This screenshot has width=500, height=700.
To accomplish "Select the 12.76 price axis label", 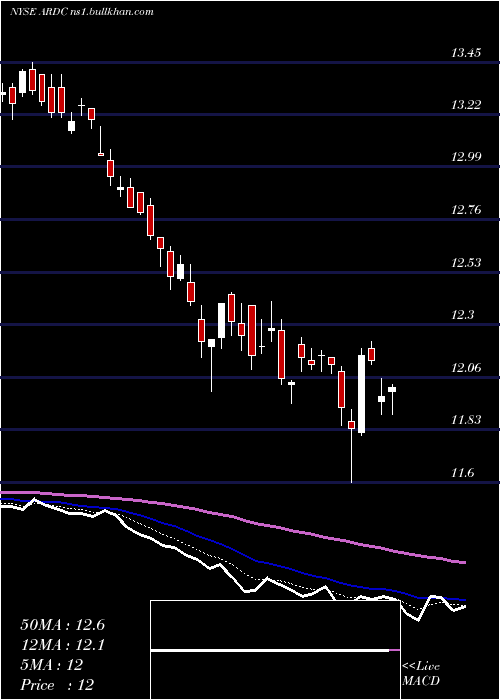I will pyautogui.click(x=466, y=209).
